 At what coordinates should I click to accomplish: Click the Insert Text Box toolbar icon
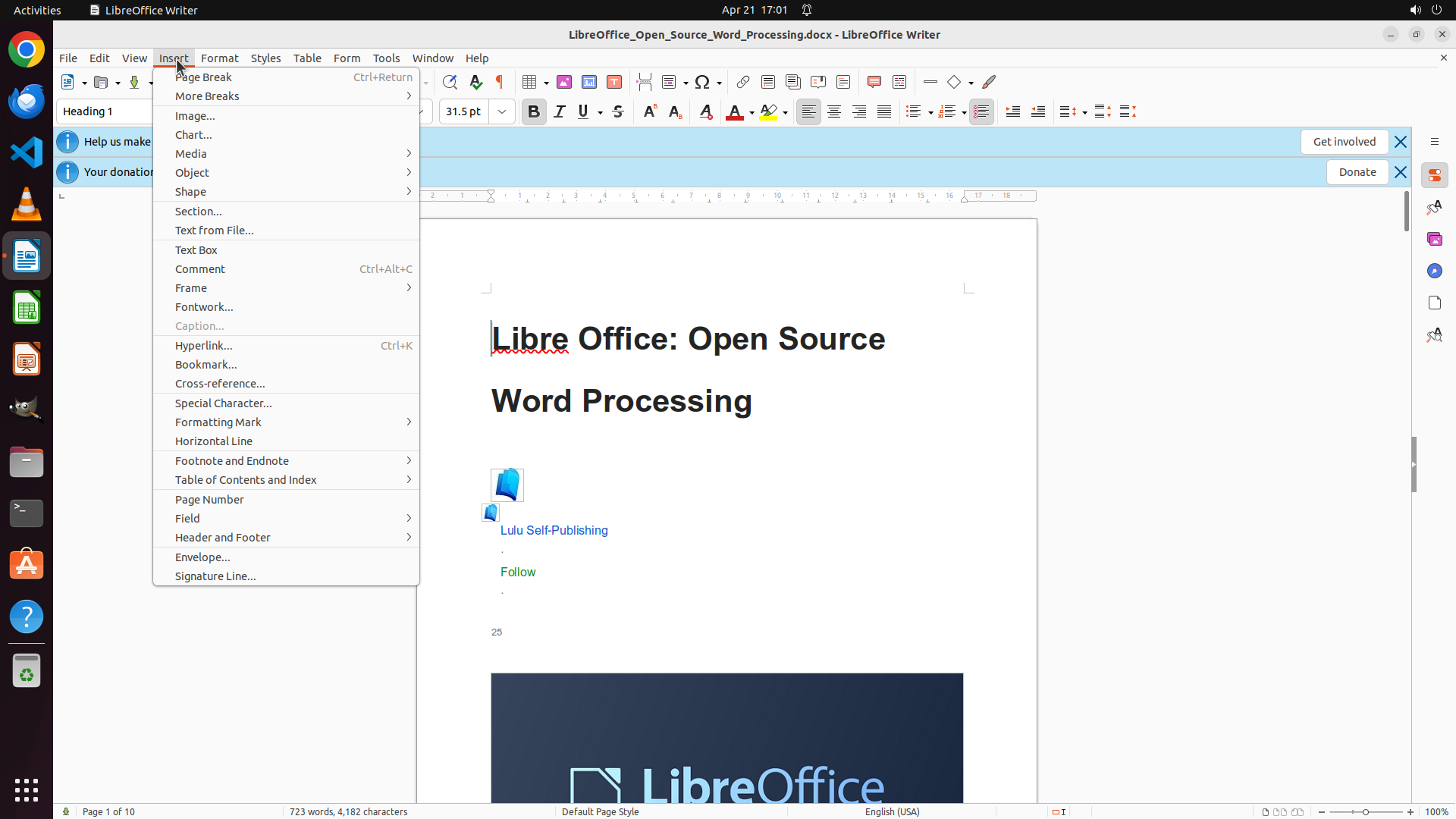point(614,82)
